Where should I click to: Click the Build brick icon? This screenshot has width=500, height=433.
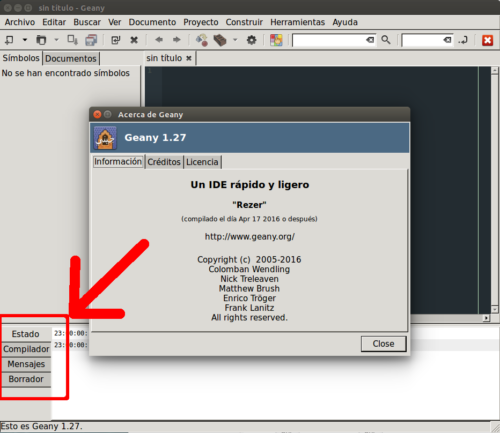pos(220,40)
